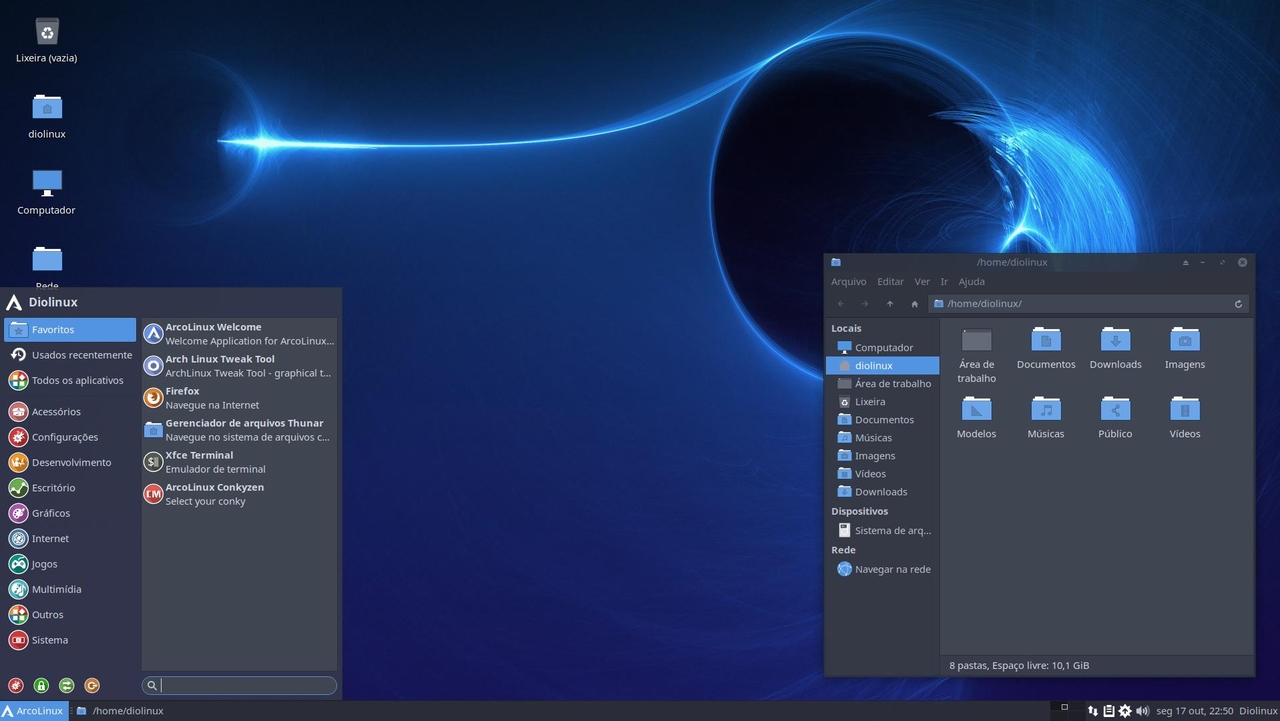Open the Lixeira (vazia) desktop icon
1280x721 pixels.
click(x=46, y=38)
